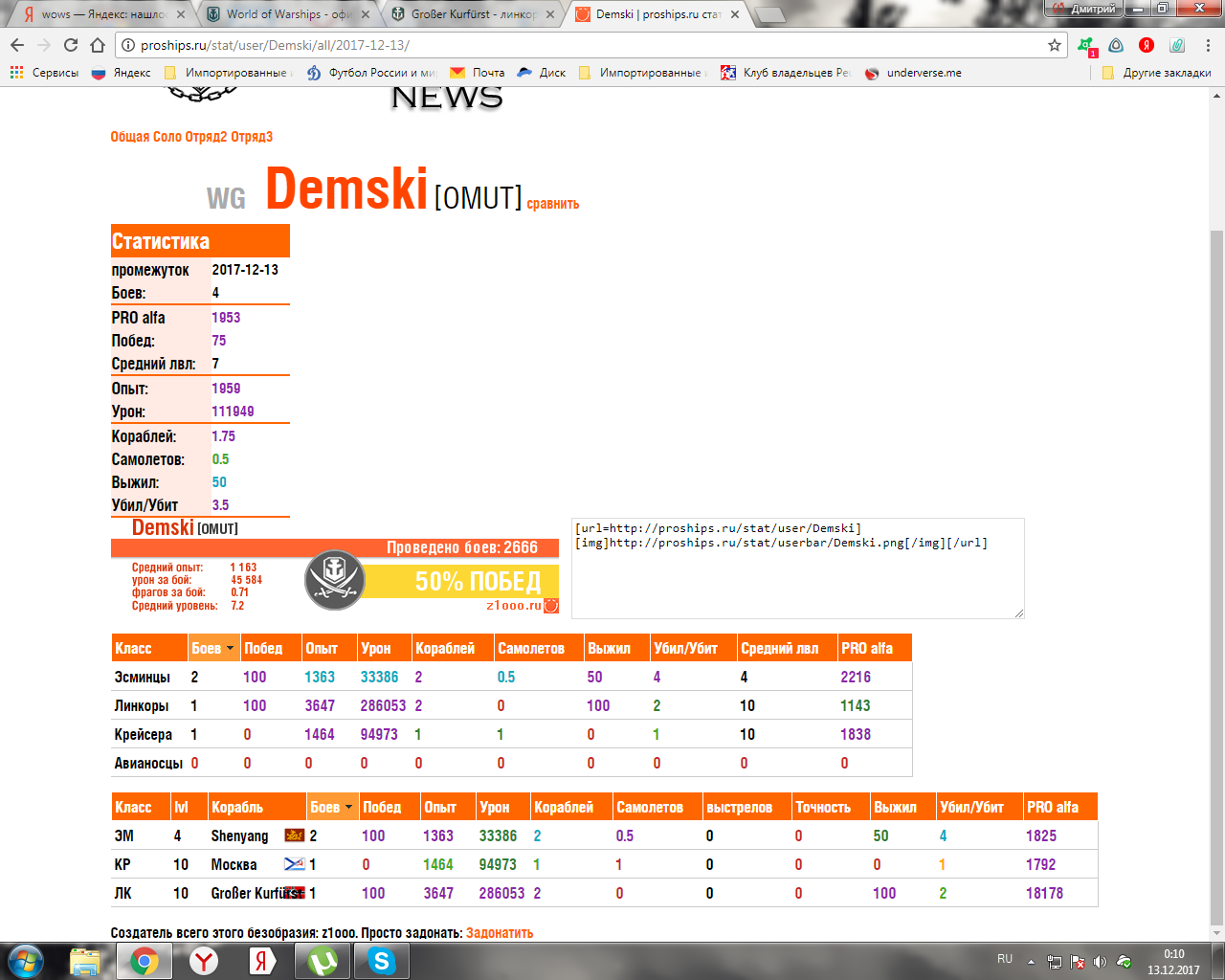
Task: Sort ship table by Боев dropdown arrow
Action: coord(349,808)
